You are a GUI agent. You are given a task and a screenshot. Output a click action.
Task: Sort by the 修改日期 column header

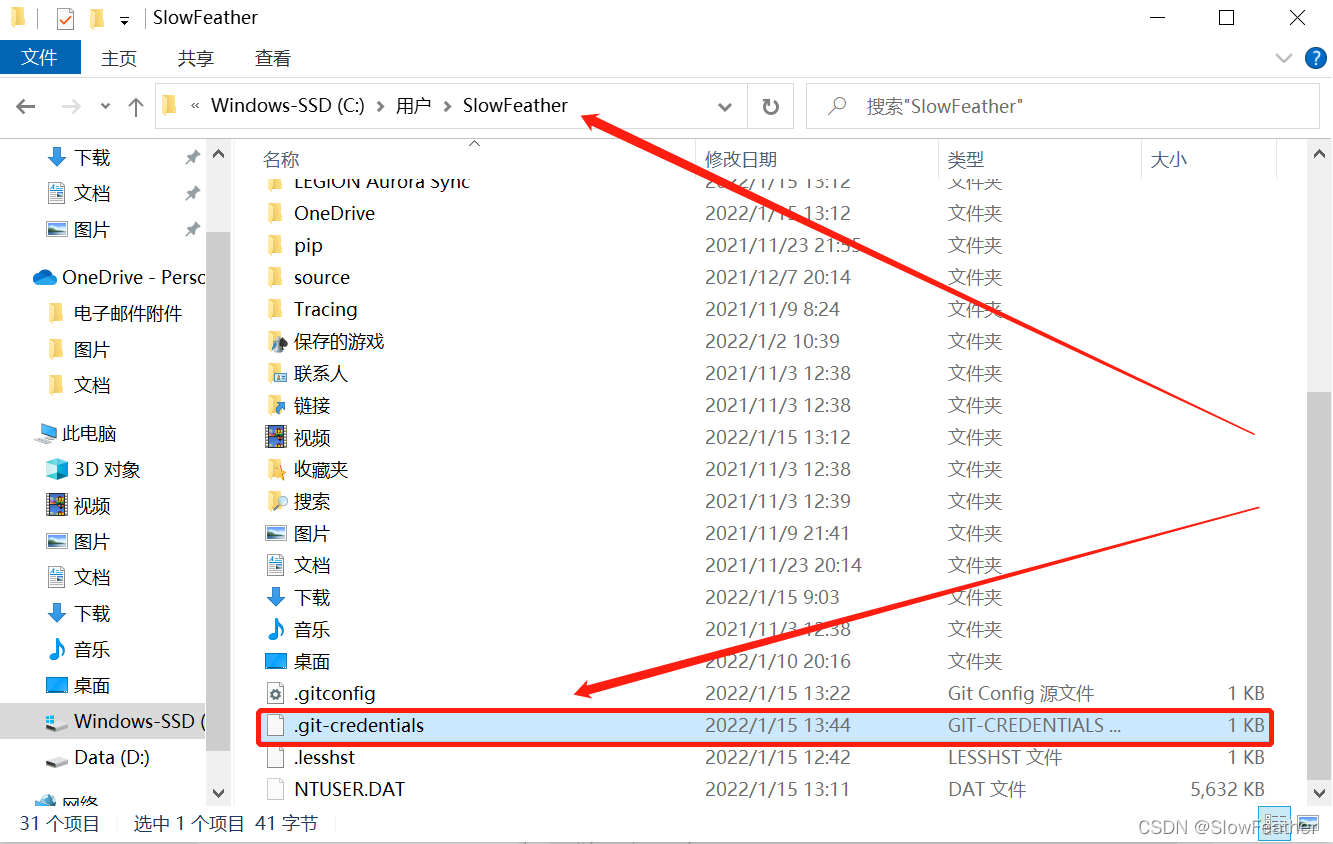coord(741,159)
